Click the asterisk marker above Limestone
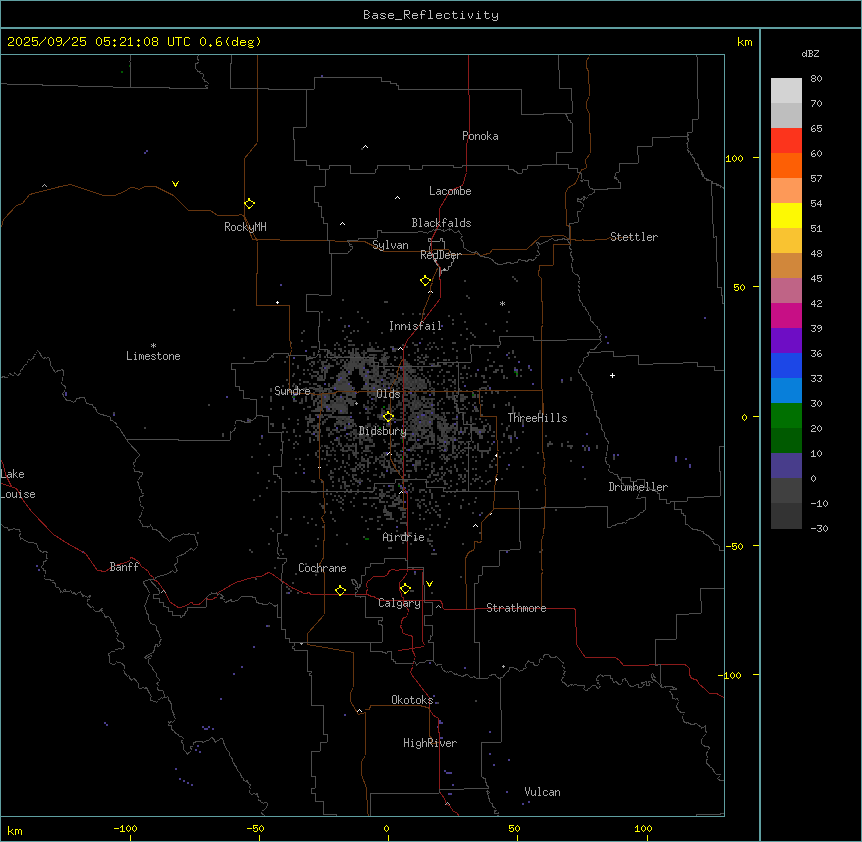The width and height of the screenshot is (862, 842). [x=153, y=345]
